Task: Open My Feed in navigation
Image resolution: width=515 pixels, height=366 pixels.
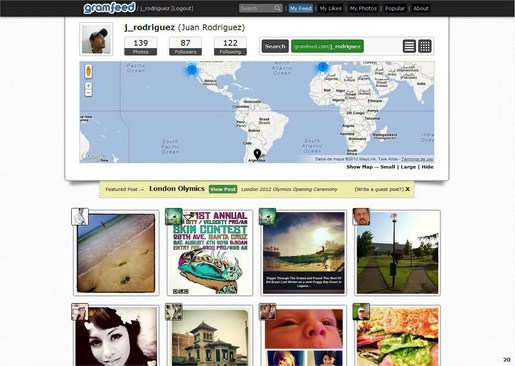Action: 301,8
